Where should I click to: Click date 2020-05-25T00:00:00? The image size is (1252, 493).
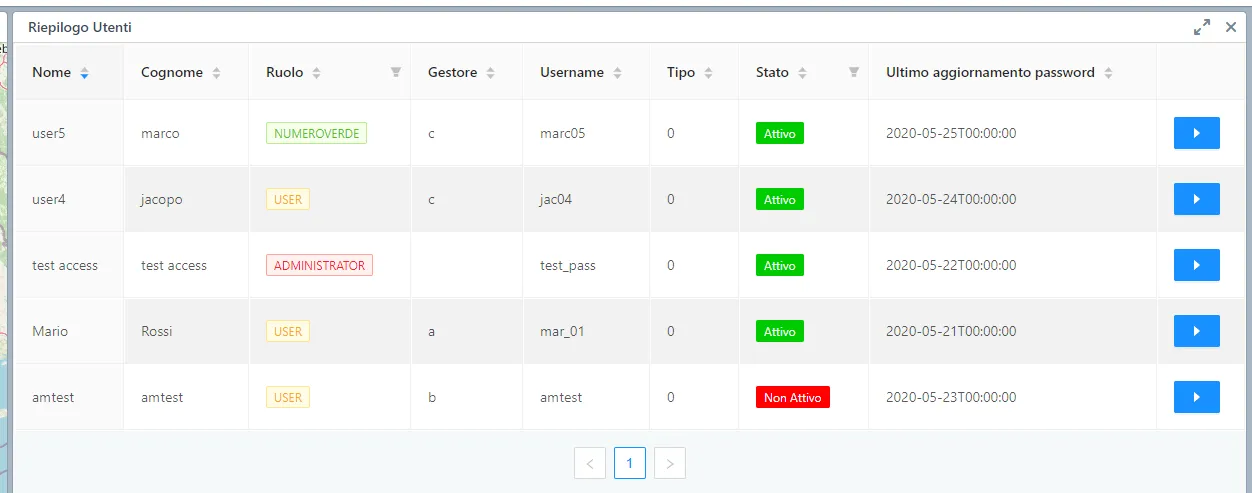951,133
